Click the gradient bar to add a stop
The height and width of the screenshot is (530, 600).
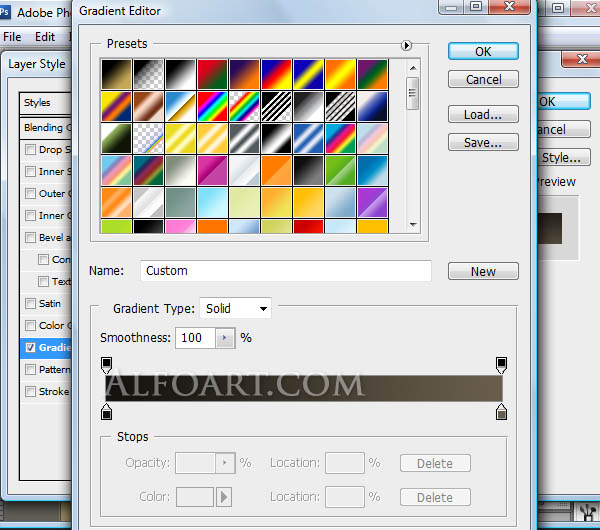point(304,388)
